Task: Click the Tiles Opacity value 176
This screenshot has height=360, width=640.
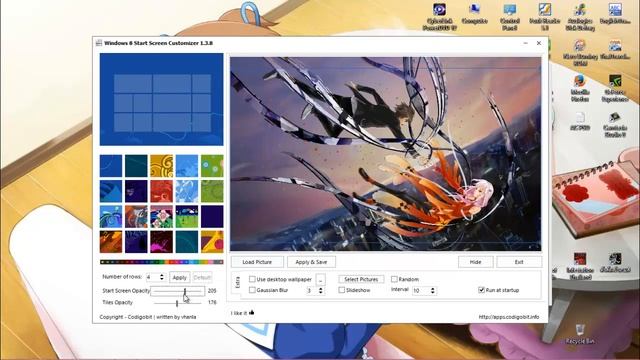Action: (212, 302)
